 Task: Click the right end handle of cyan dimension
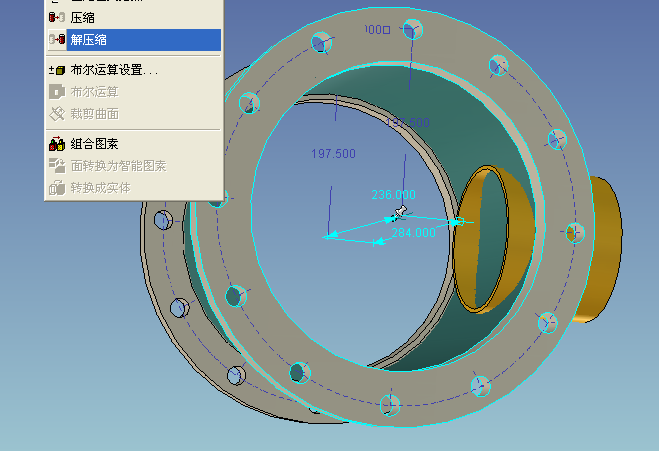pyautogui.click(x=458, y=221)
